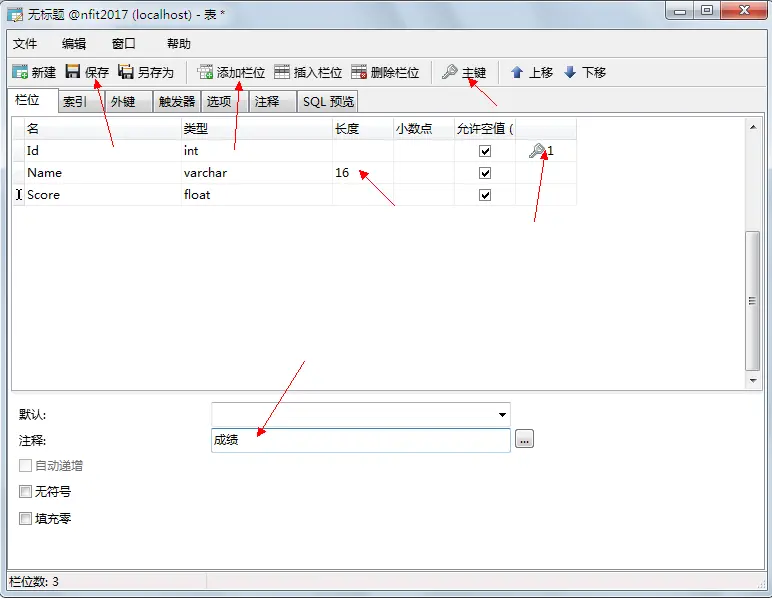Click the 小数点 column header
772x599 pixels.
(x=424, y=129)
